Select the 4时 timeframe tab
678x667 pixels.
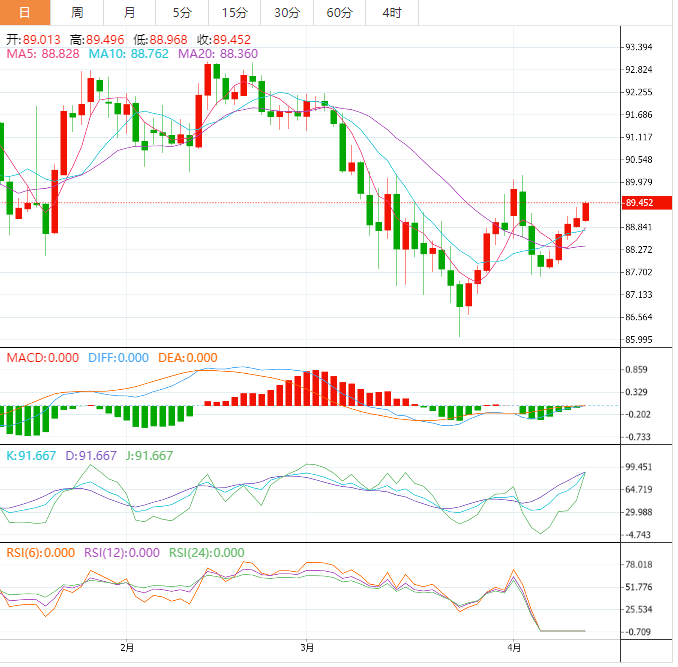click(392, 13)
